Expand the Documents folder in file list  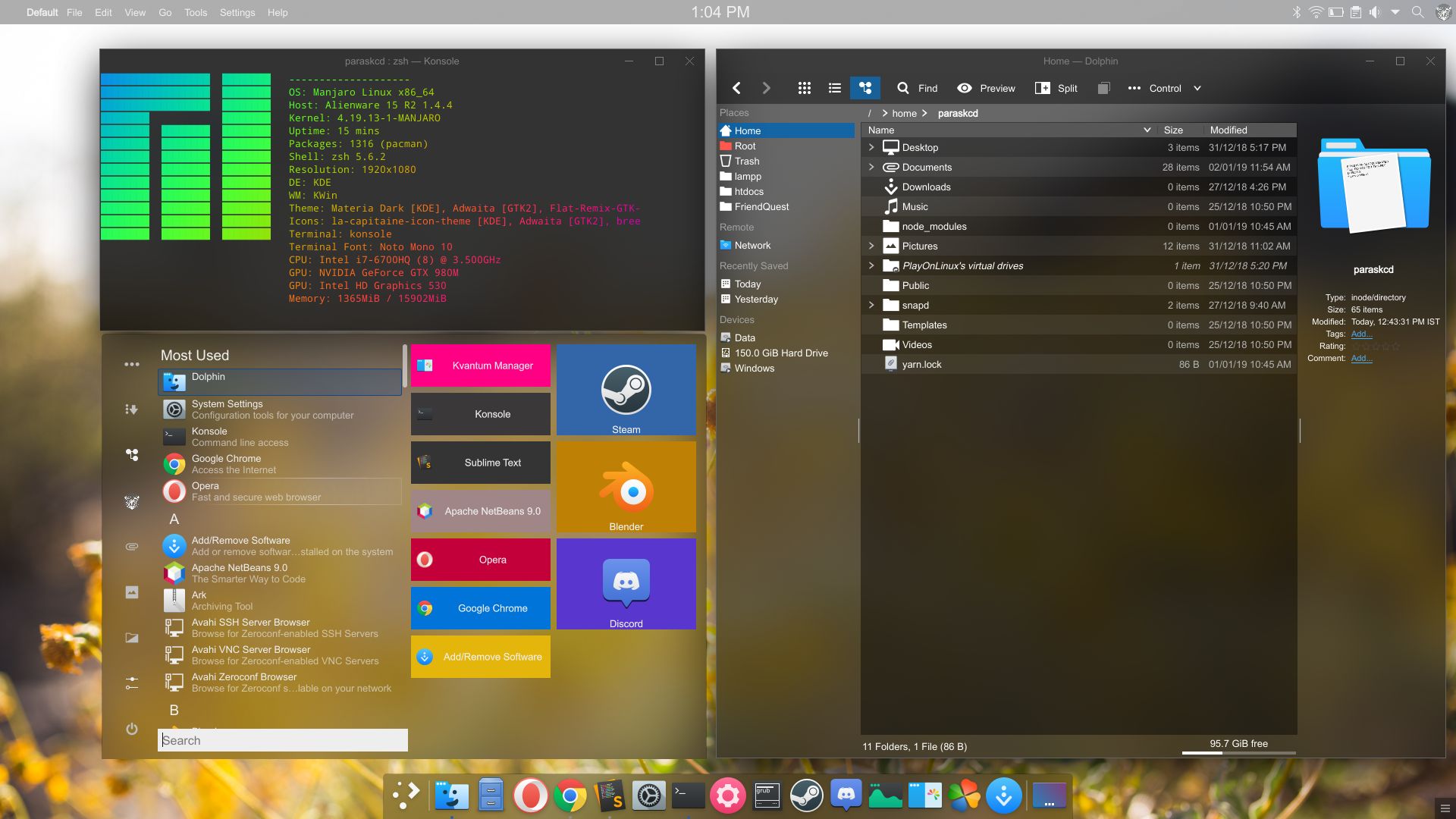click(x=870, y=167)
